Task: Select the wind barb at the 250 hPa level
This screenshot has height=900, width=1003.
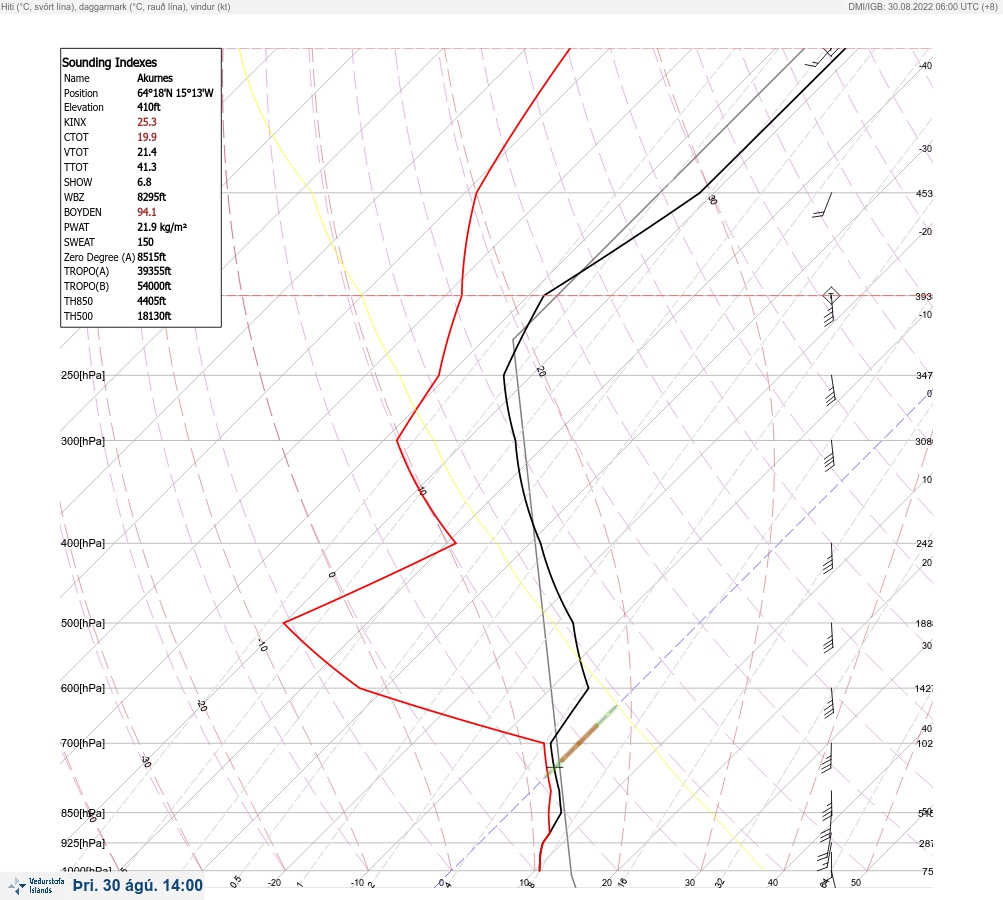Action: (x=831, y=390)
